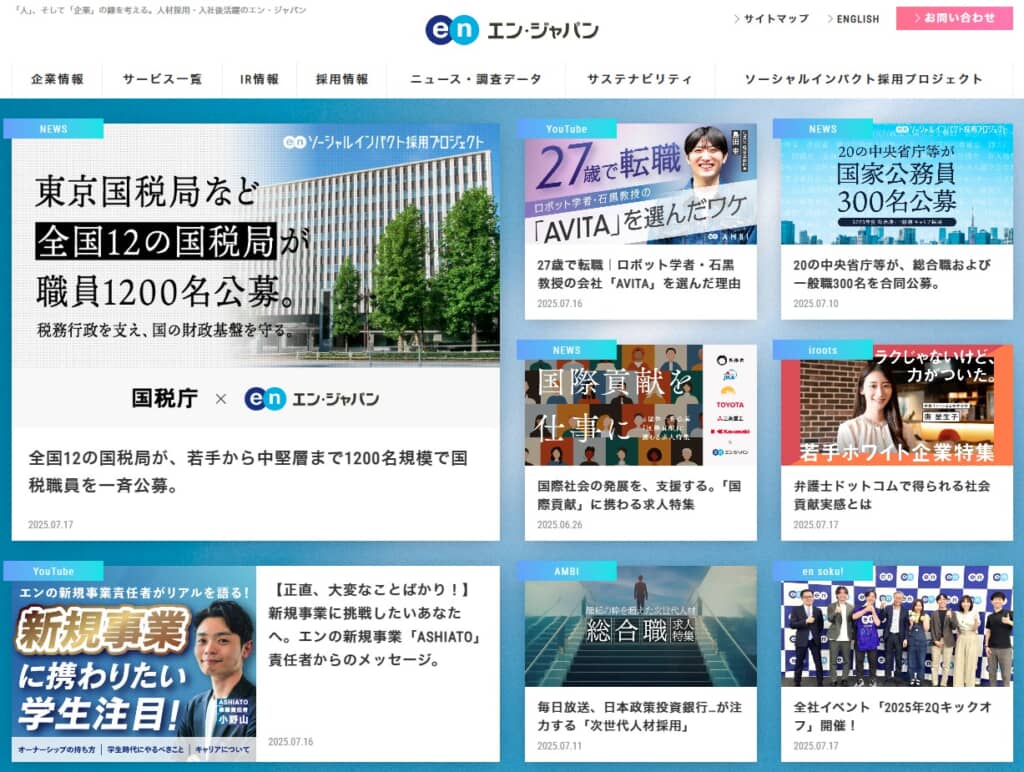Read the 全国12の国税局が headline article
1024x772 pixels.
click(x=249, y=471)
